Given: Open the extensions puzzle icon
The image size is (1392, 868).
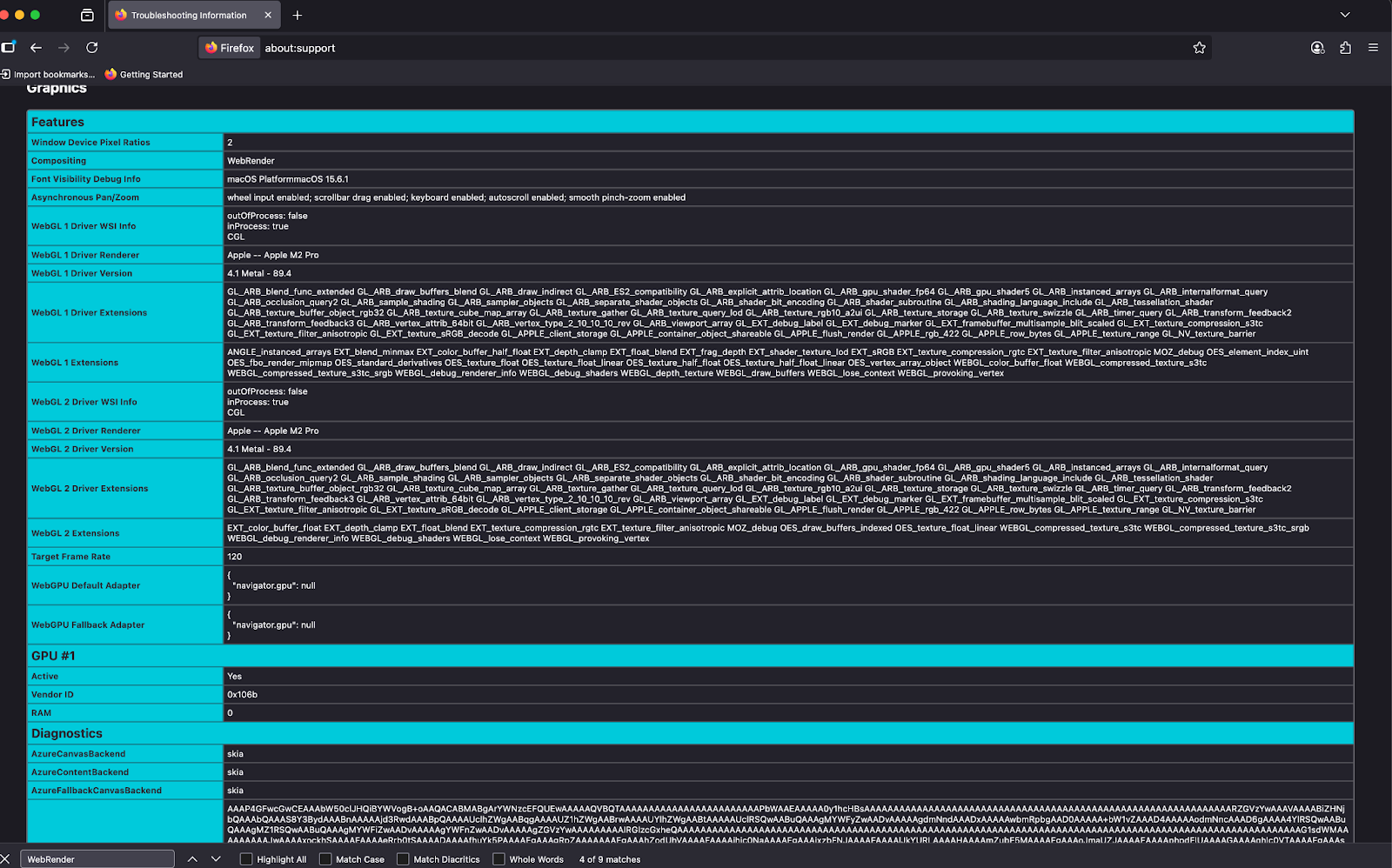Looking at the screenshot, I should tap(1345, 48).
